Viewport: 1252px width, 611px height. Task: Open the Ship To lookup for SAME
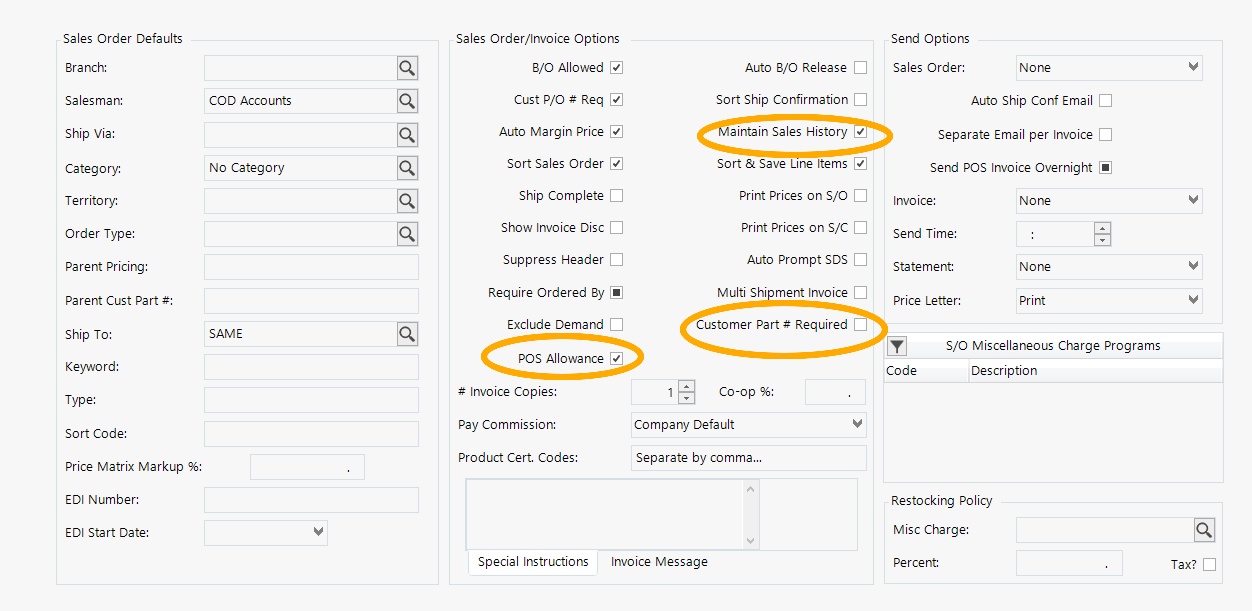[x=406, y=333]
